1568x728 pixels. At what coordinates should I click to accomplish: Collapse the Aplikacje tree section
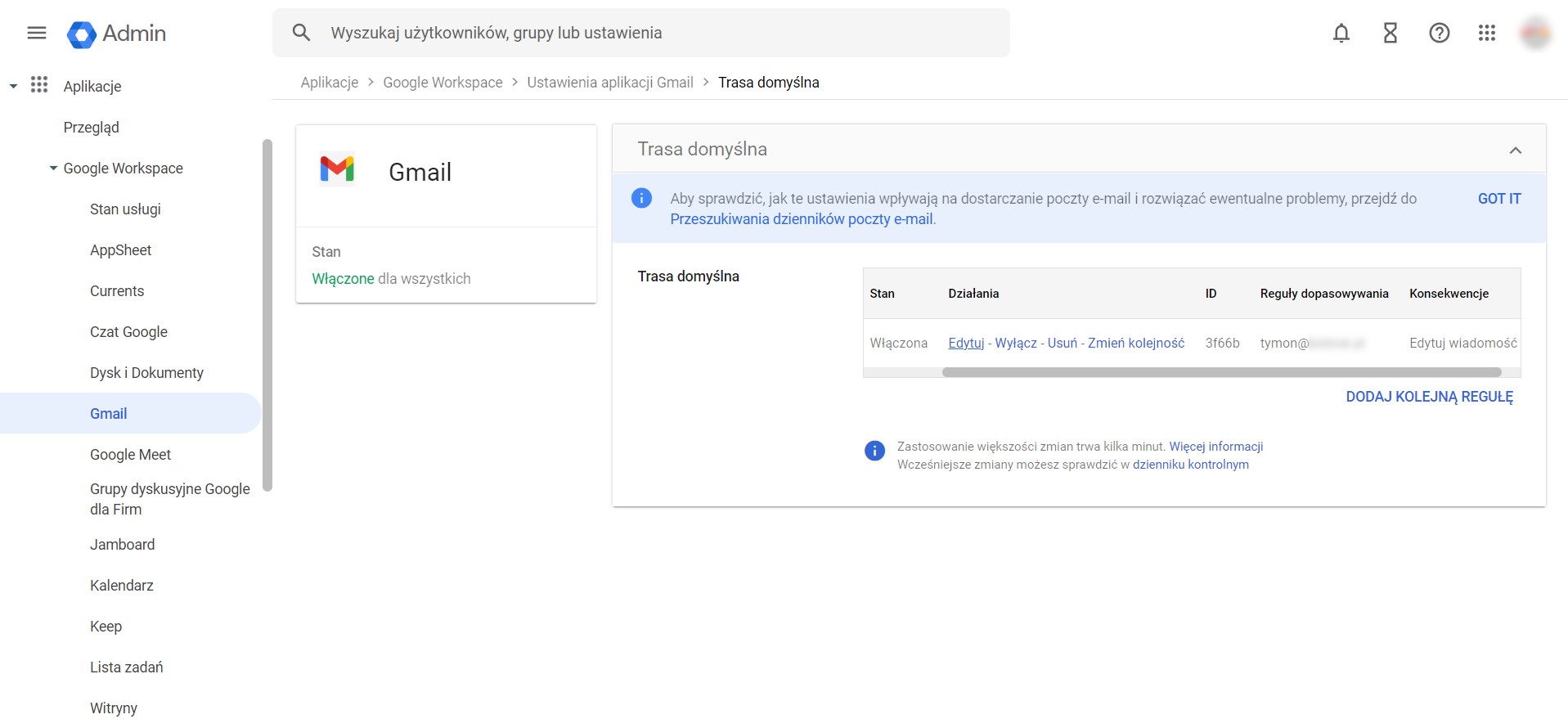13,86
